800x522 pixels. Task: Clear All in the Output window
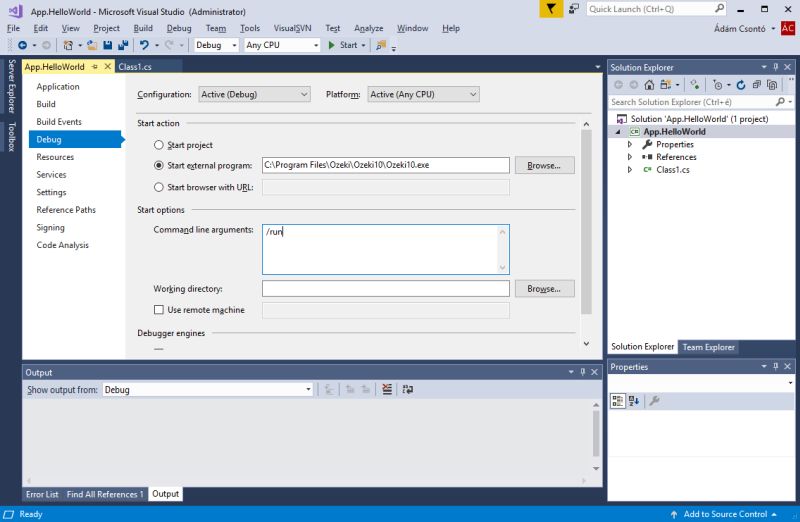(387, 389)
